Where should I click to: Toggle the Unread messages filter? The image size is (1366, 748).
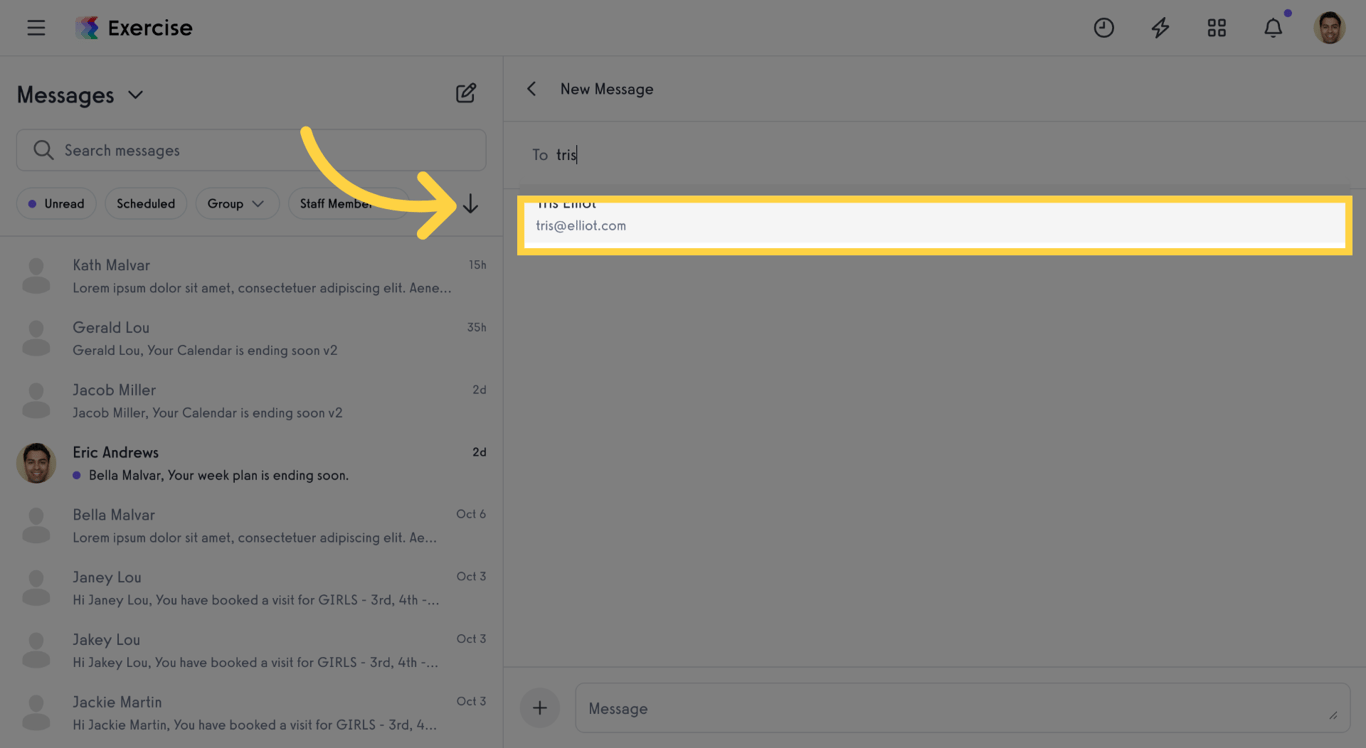click(56, 203)
